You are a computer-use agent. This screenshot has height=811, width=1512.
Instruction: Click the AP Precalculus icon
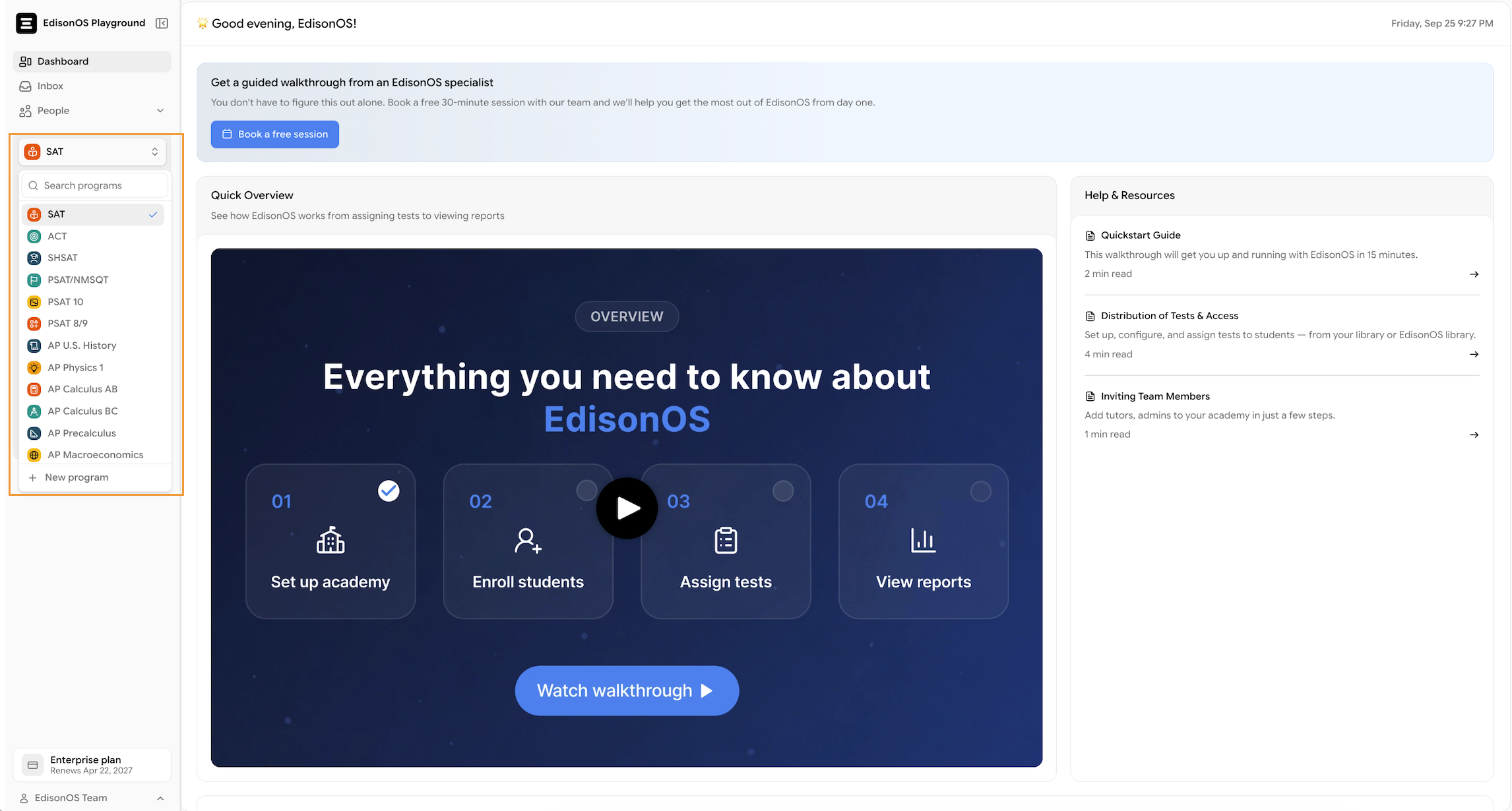pyautogui.click(x=34, y=433)
